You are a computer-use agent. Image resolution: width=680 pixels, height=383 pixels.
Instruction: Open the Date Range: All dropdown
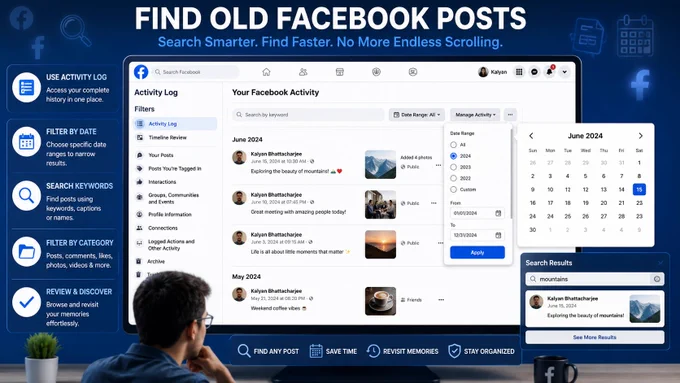(x=417, y=115)
